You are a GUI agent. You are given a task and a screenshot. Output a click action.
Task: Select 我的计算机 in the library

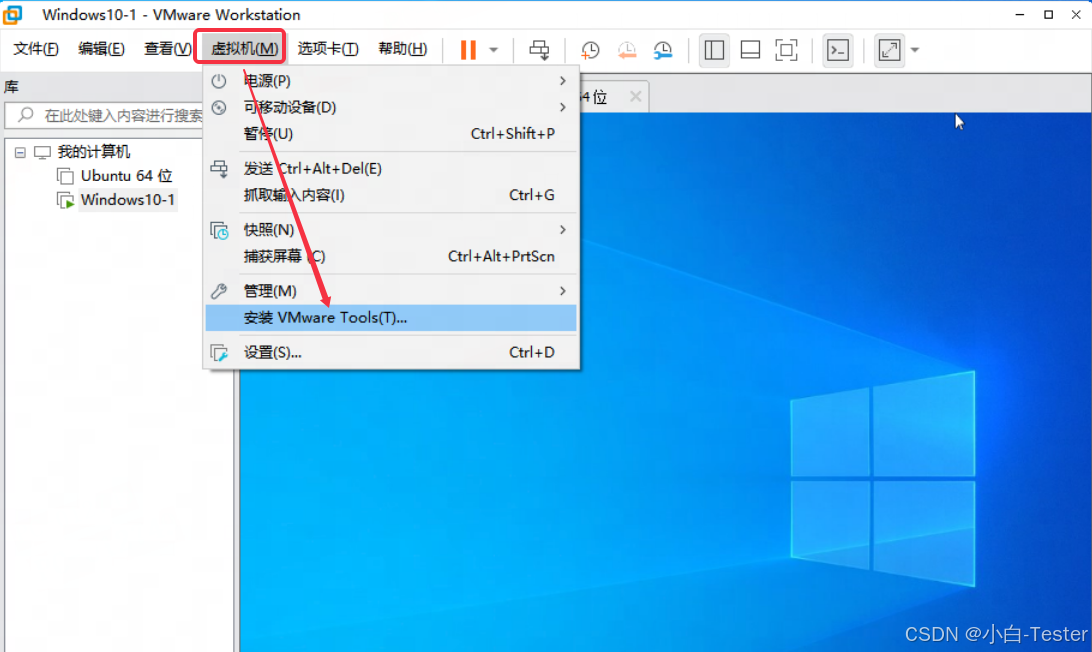[94, 152]
